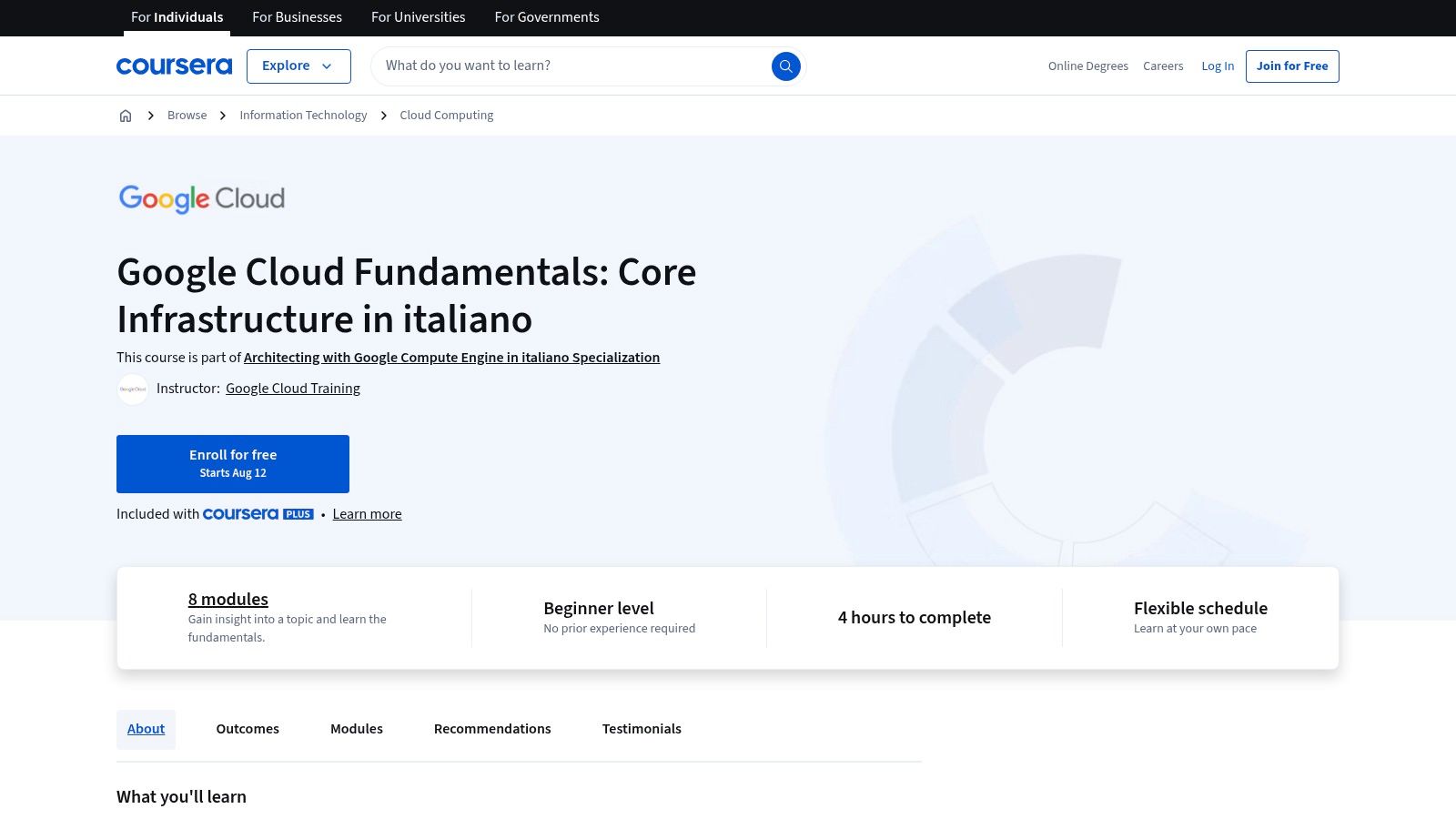Screen dimensions: 1456x819
Task: Go to home via breadcrumb house icon
Action: (x=126, y=116)
